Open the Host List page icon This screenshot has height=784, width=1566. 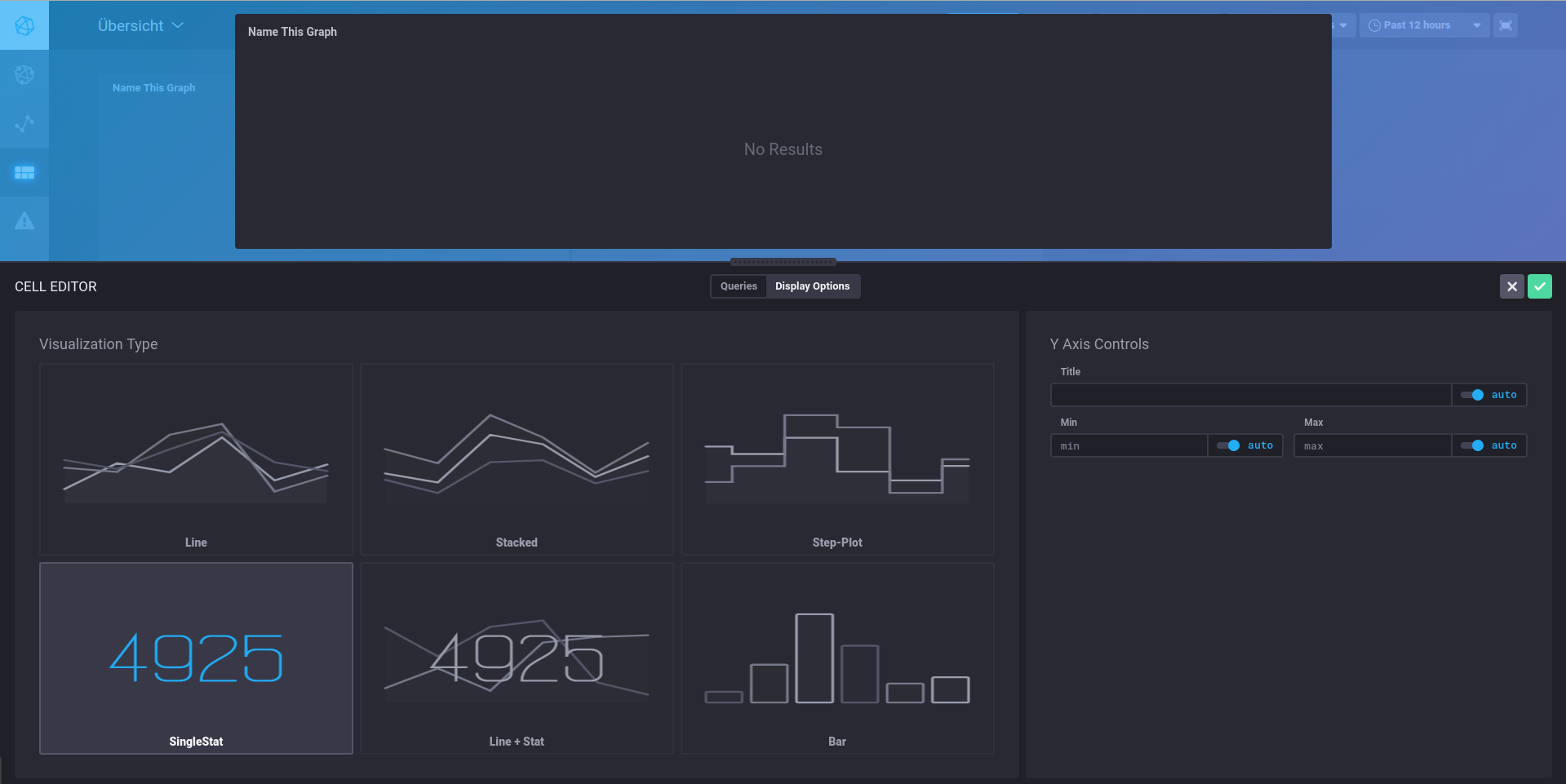(24, 74)
